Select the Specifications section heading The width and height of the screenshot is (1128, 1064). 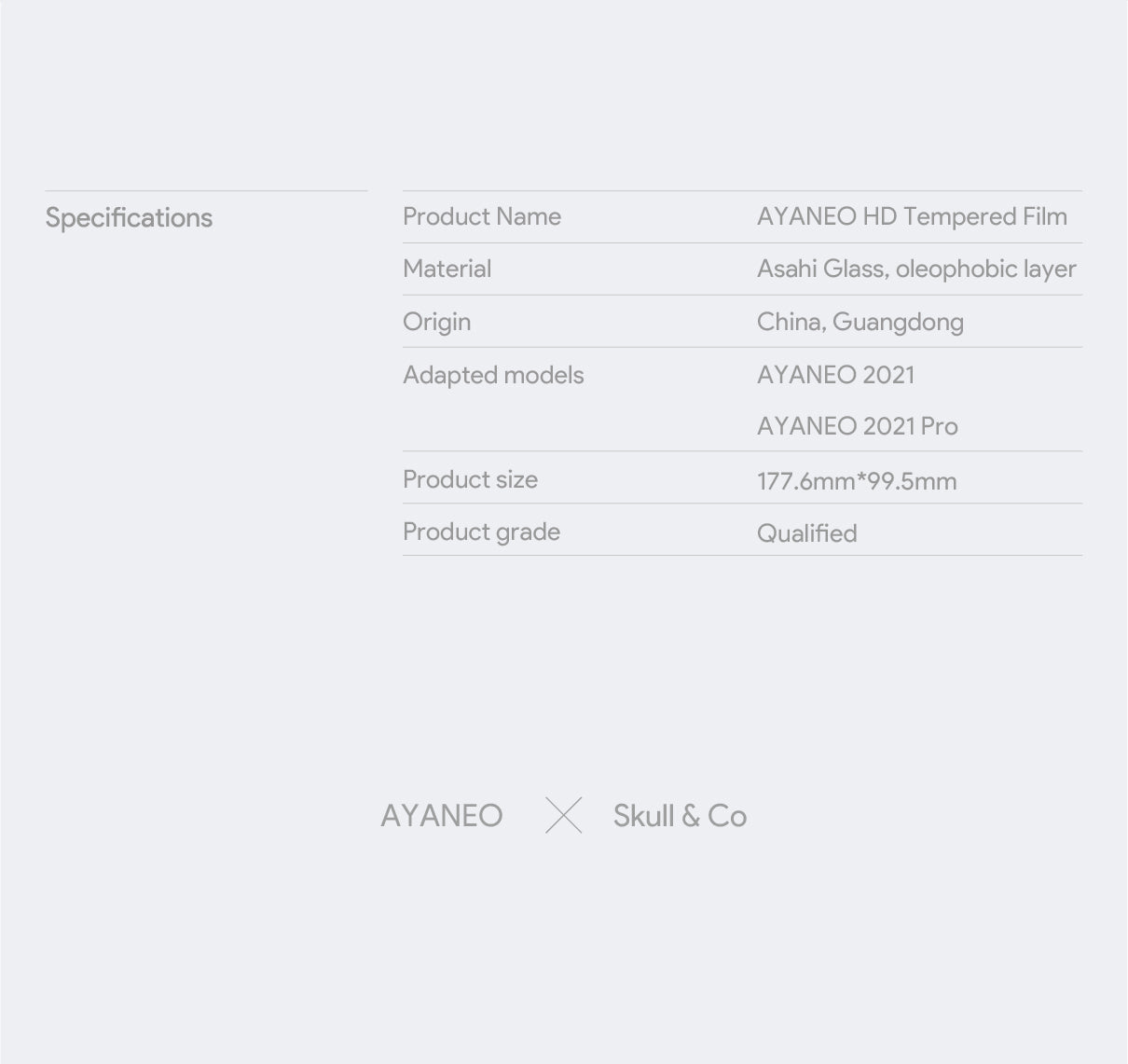129,218
